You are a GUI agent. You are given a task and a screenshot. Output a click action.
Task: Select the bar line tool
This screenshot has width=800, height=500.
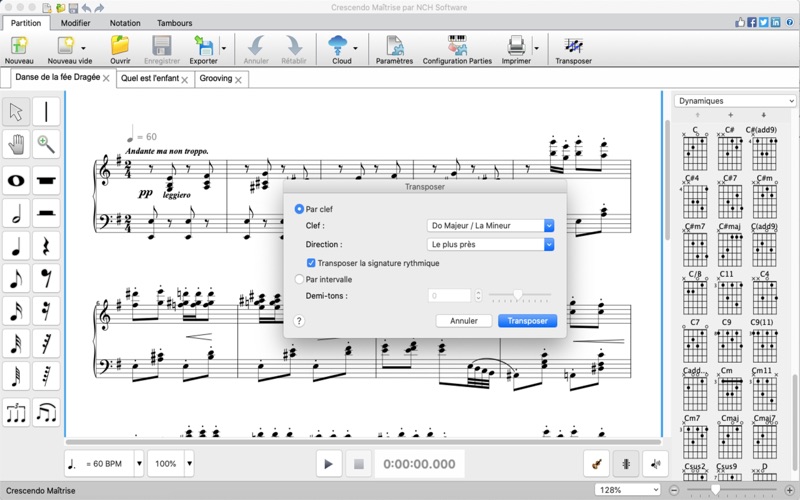tap(46, 112)
